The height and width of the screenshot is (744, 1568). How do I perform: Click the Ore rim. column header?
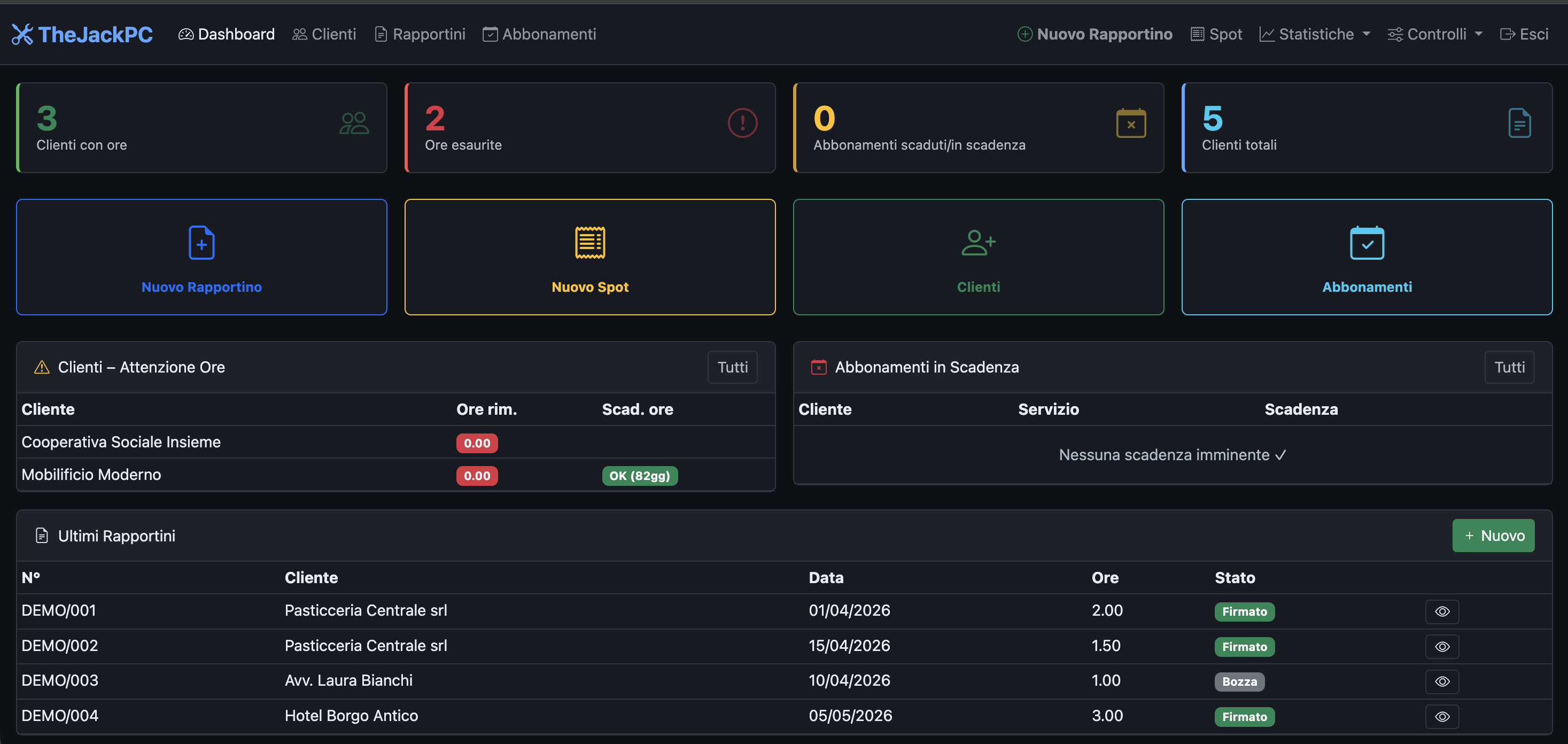point(486,409)
